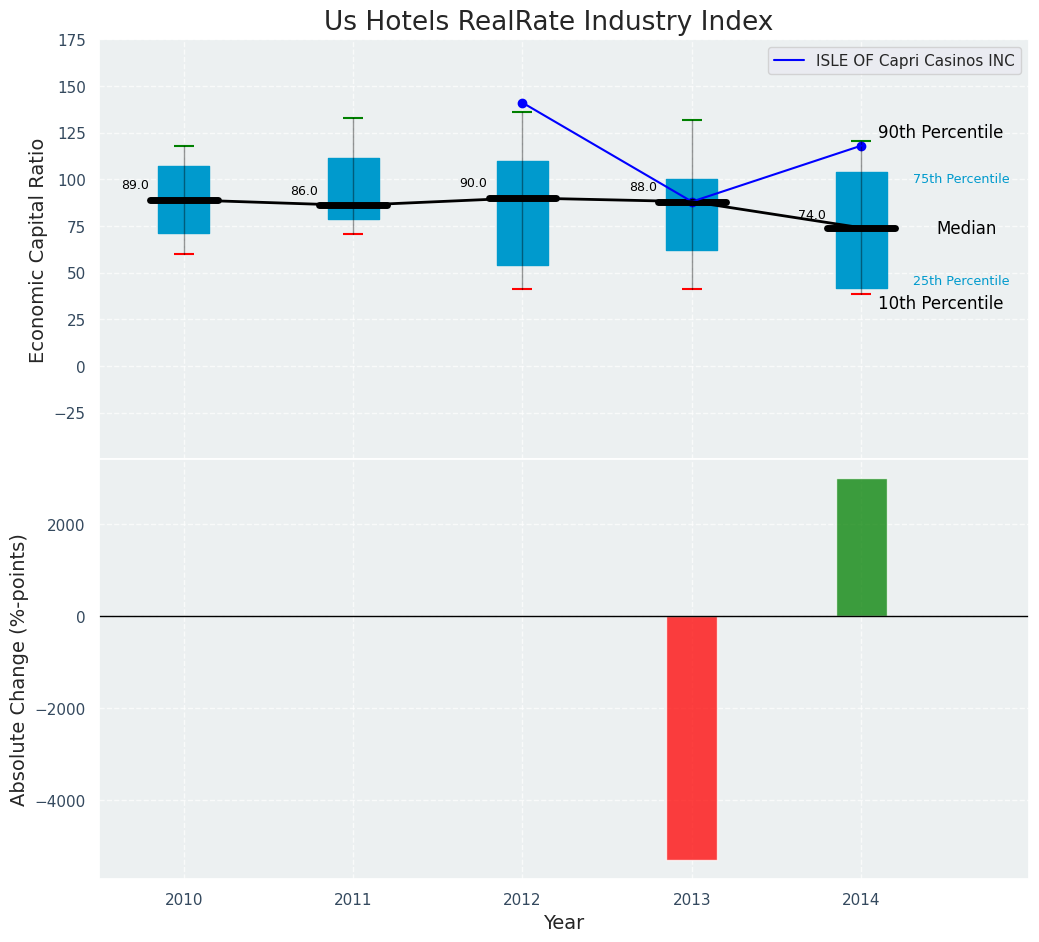The image size is (1039, 942).
Task: Click the blue legend line sample
Action: click(x=791, y=61)
